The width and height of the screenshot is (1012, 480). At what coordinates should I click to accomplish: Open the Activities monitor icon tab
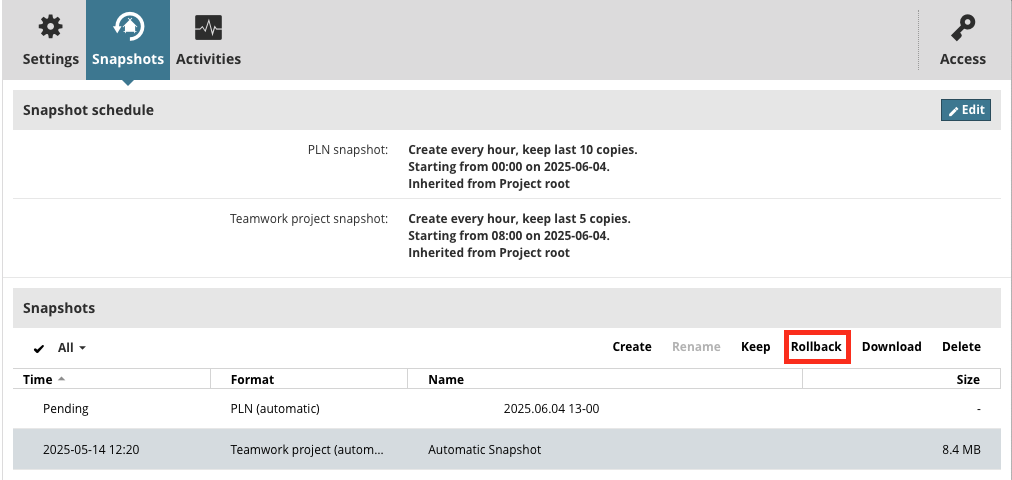208,40
